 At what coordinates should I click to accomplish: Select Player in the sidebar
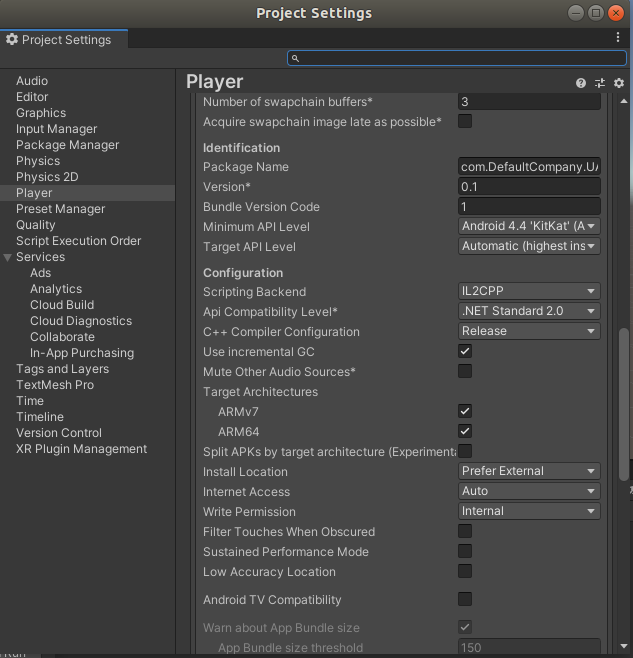pyautogui.click(x=87, y=193)
